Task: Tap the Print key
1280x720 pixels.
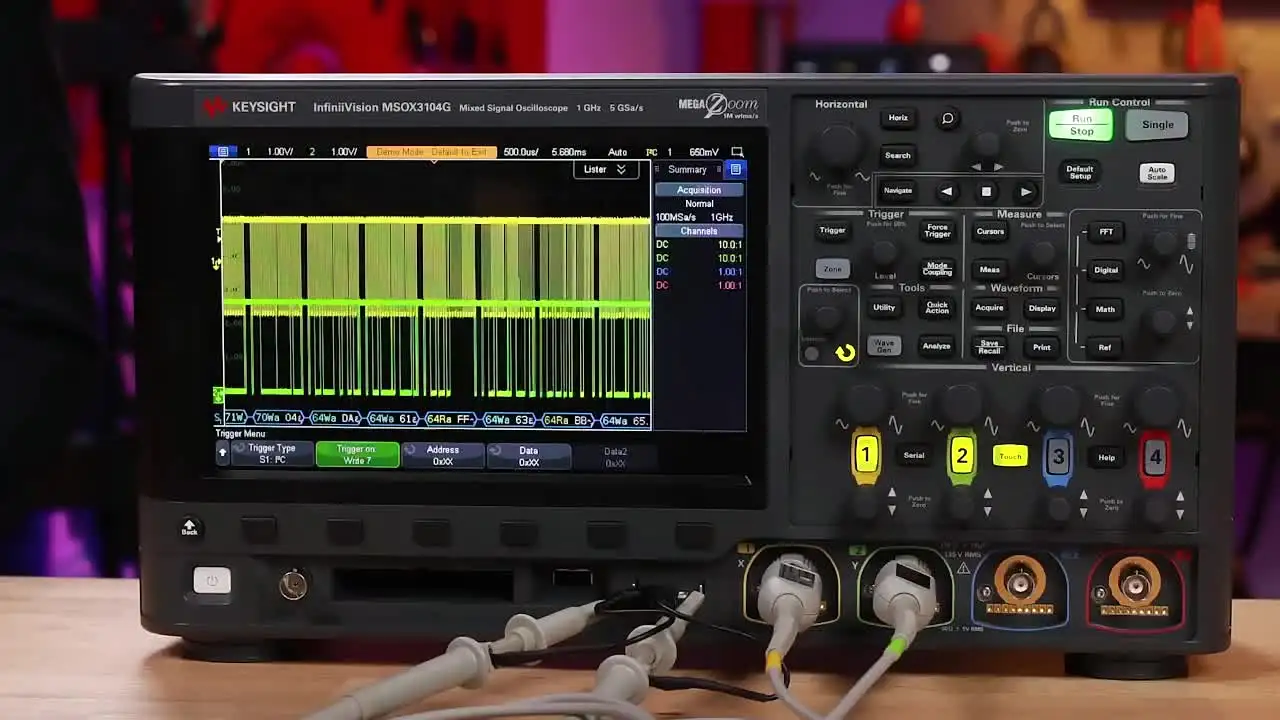Action: click(1042, 347)
